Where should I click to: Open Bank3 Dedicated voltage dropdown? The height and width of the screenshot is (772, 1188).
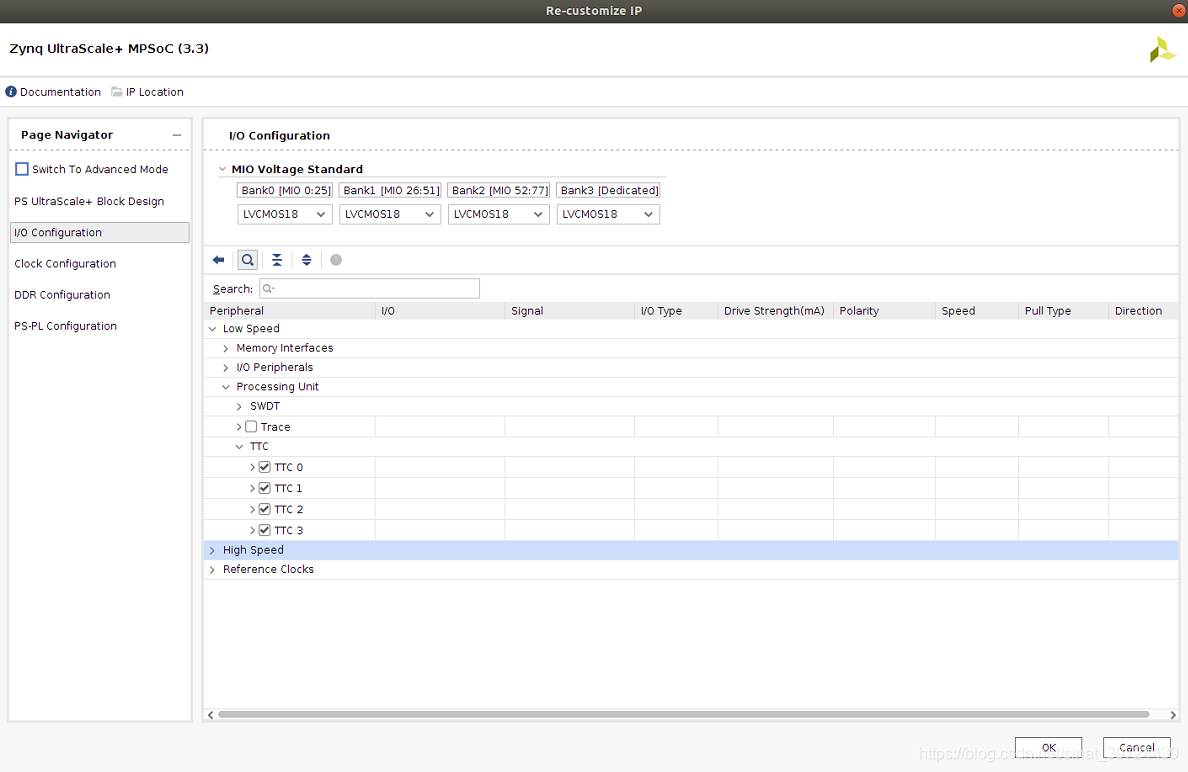point(608,214)
